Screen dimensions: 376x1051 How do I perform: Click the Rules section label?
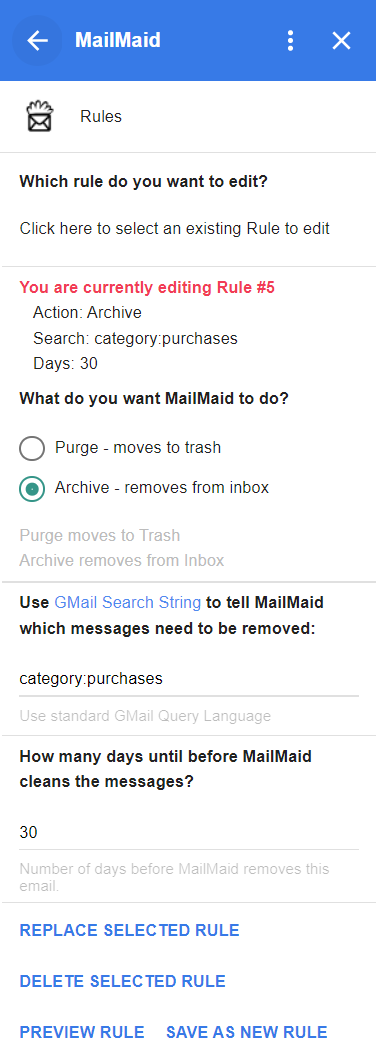pos(101,117)
